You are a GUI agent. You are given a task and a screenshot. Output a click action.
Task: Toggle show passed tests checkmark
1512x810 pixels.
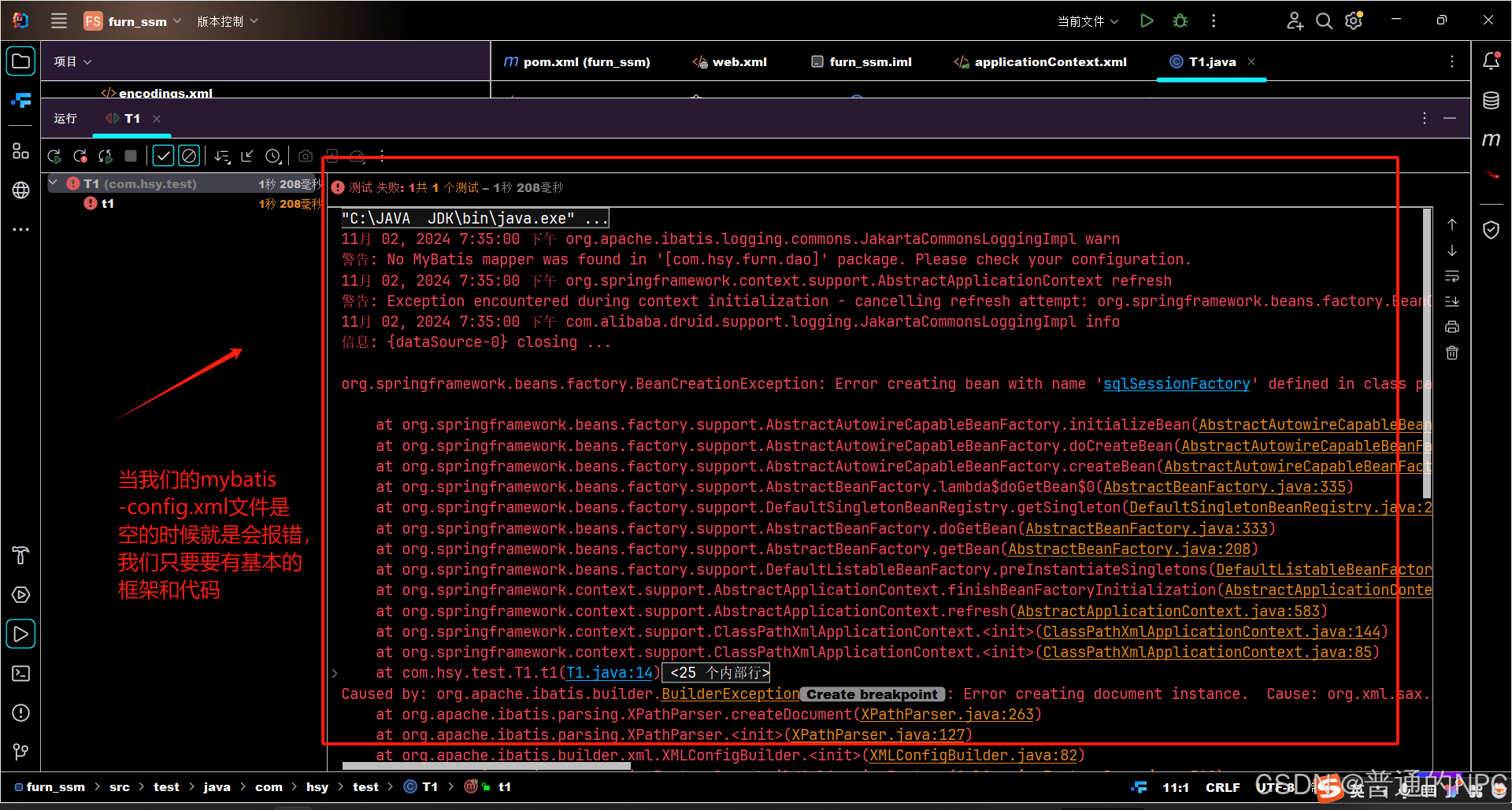pyautogui.click(x=163, y=156)
